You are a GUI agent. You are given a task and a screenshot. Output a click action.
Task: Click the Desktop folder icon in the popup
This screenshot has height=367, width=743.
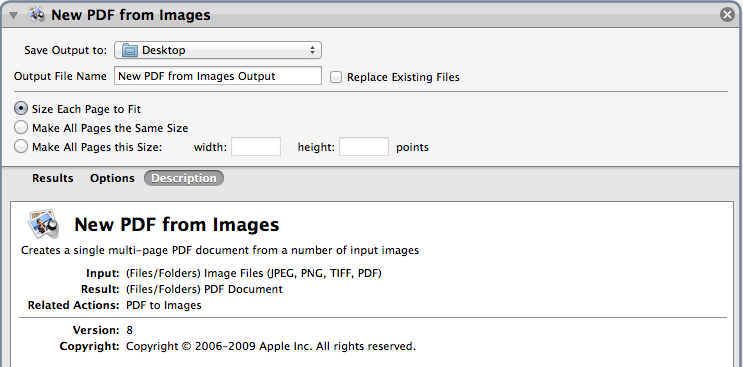(129, 50)
